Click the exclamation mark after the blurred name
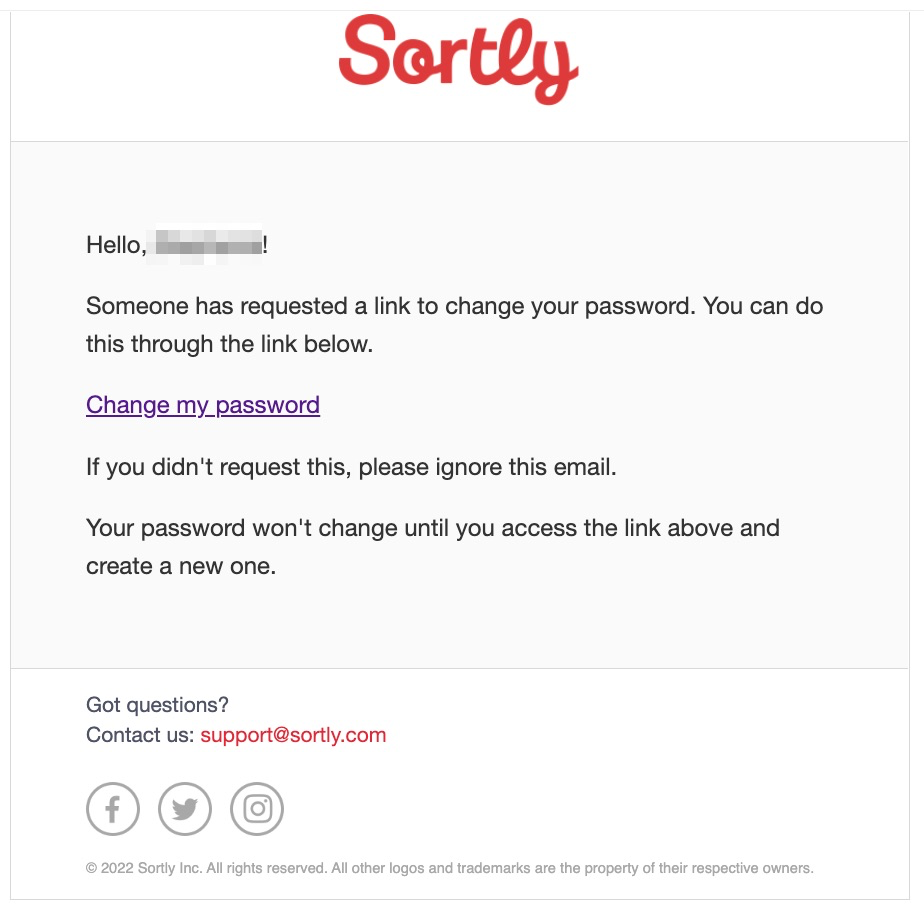The height and width of the screenshot is (908, 924). click(x=265, y=244)
